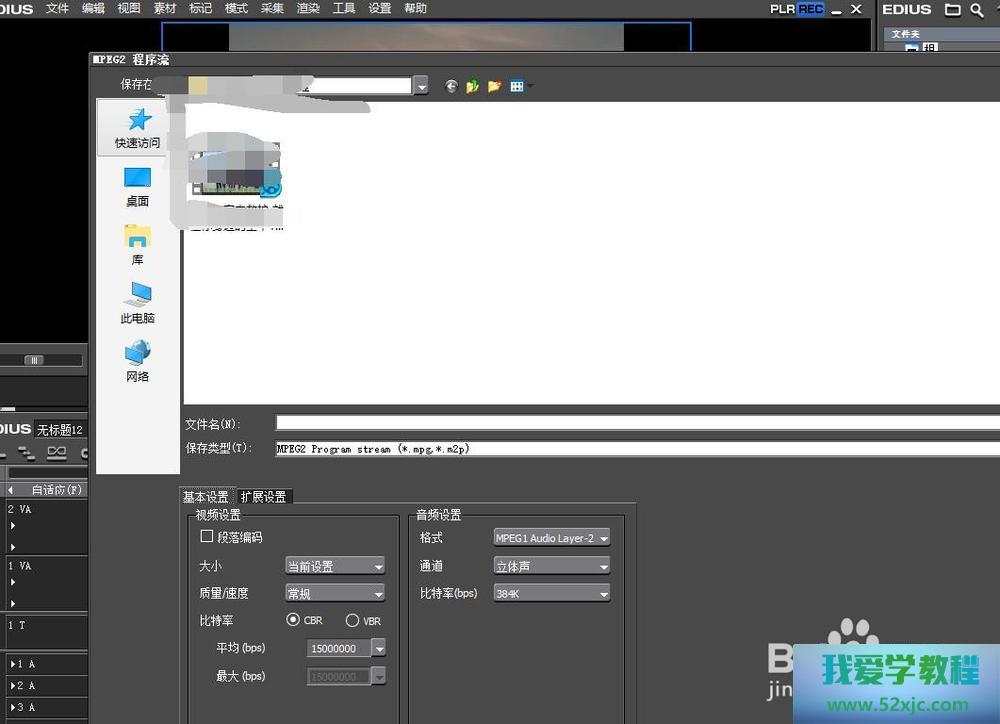The width and height of the screenshot is (1000, 724).
Task: Expand the 质量/速度 quality dropdown
Action: [335, 594]
